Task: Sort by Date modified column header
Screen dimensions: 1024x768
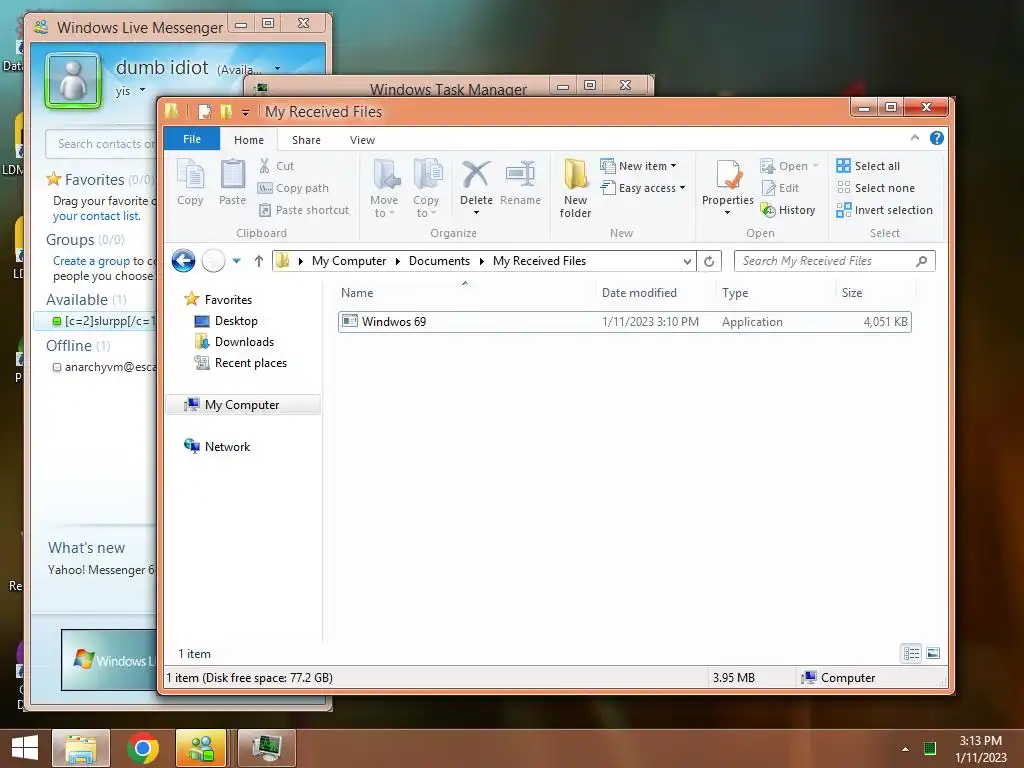Action: click(x=655, y=293)
